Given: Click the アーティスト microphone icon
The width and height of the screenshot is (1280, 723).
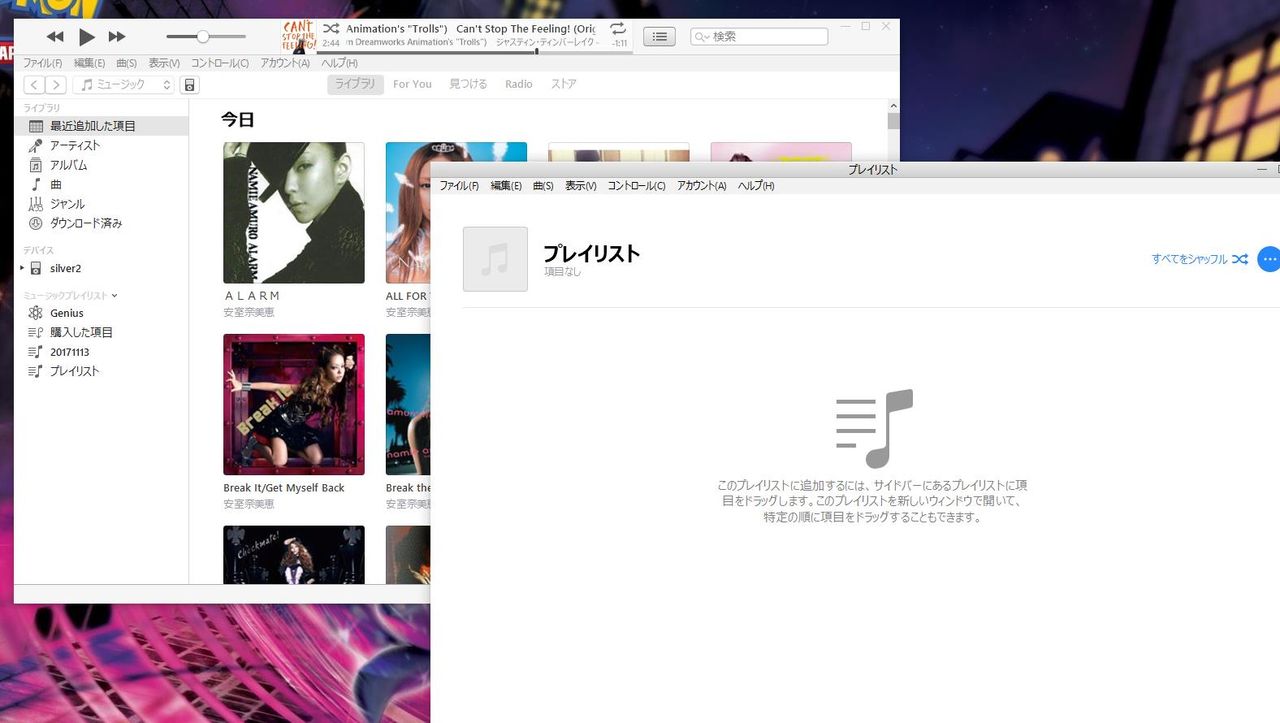Looking at the screenshot, I should click(36, 145).
